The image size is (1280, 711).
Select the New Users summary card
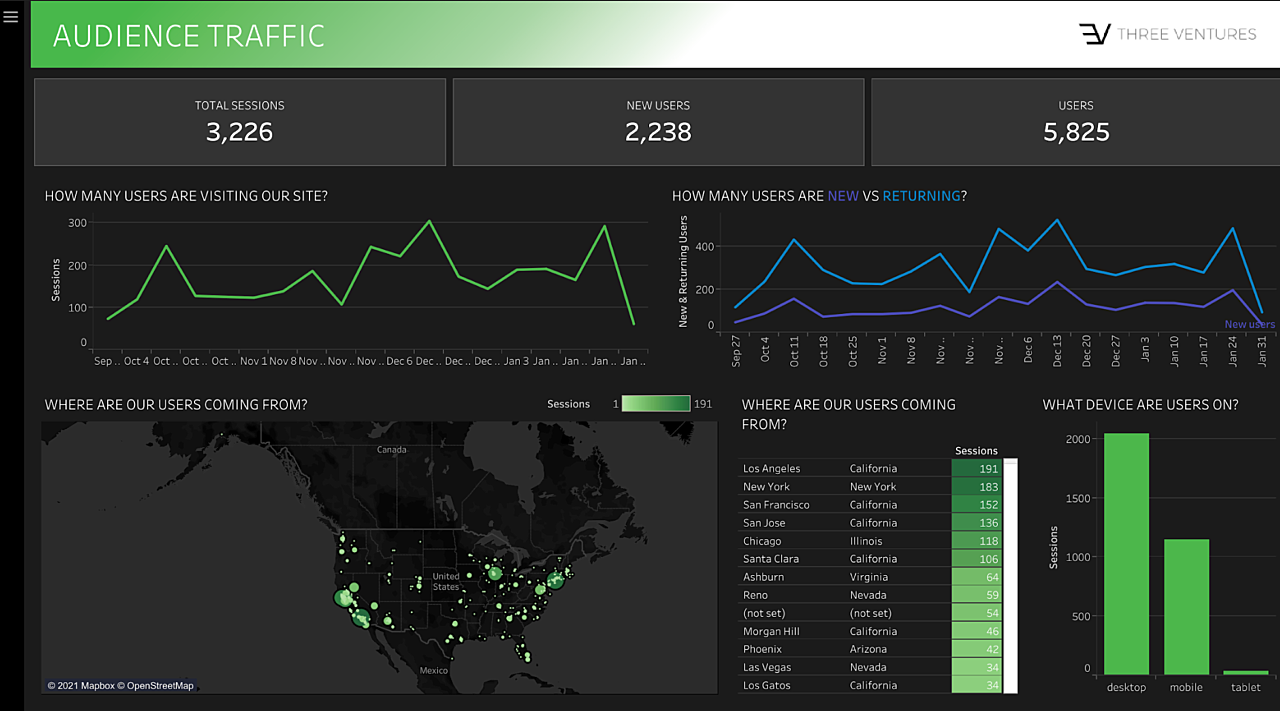click(658, 122)
